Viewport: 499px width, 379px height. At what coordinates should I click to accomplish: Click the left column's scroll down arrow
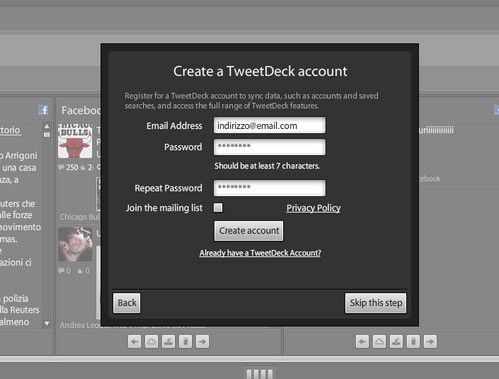(x=47, y=323)
